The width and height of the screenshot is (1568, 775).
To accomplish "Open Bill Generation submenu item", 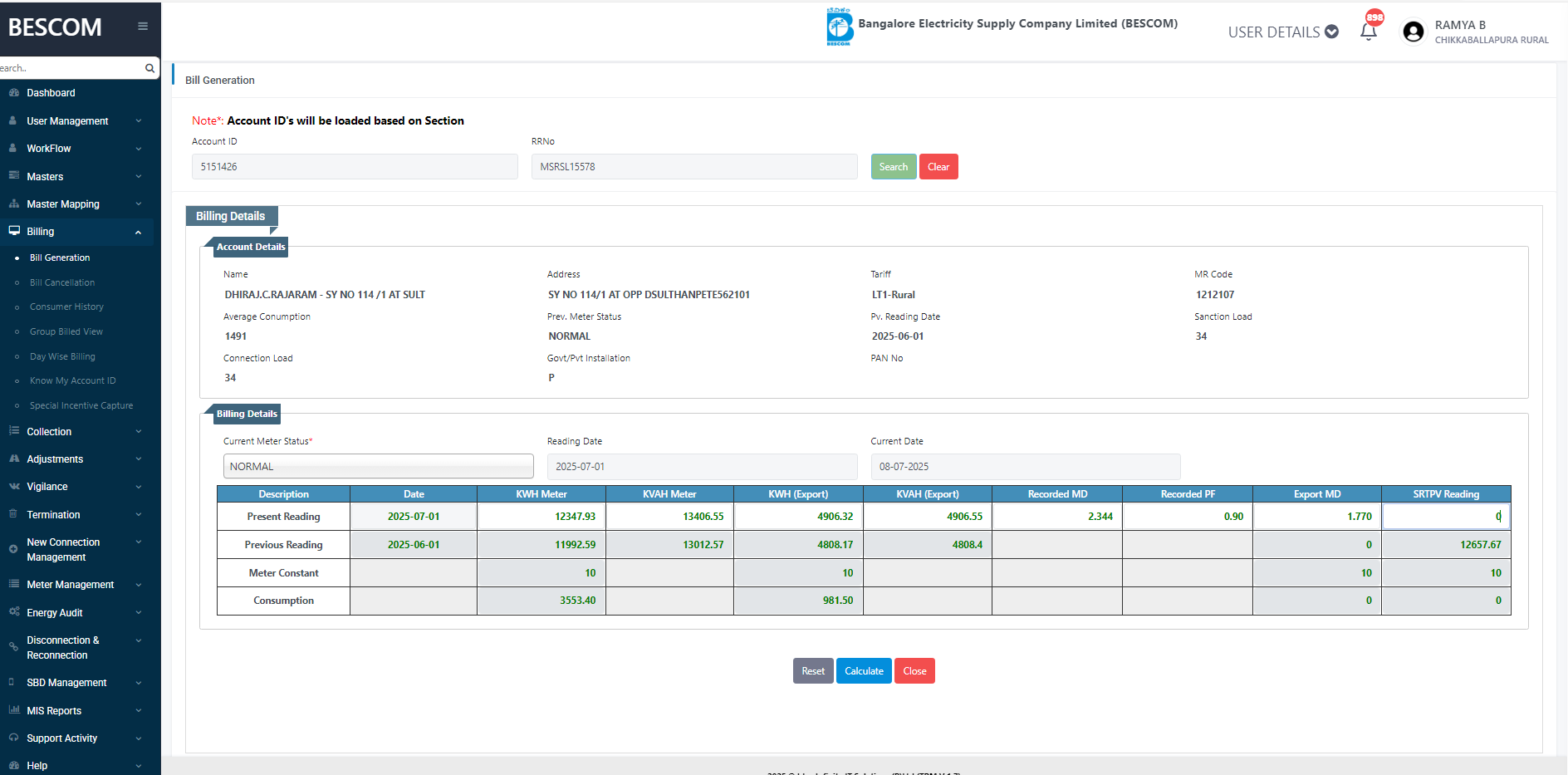I will [x=60, y=258].
